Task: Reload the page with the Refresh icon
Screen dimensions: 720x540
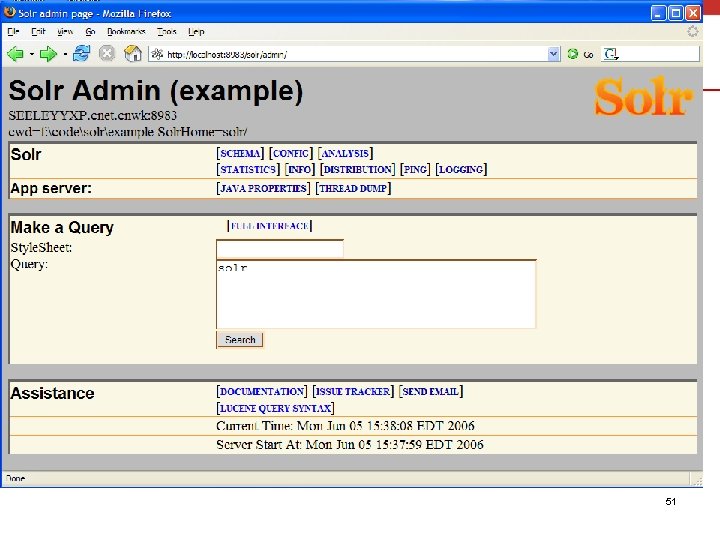Action: pos(82,54)
